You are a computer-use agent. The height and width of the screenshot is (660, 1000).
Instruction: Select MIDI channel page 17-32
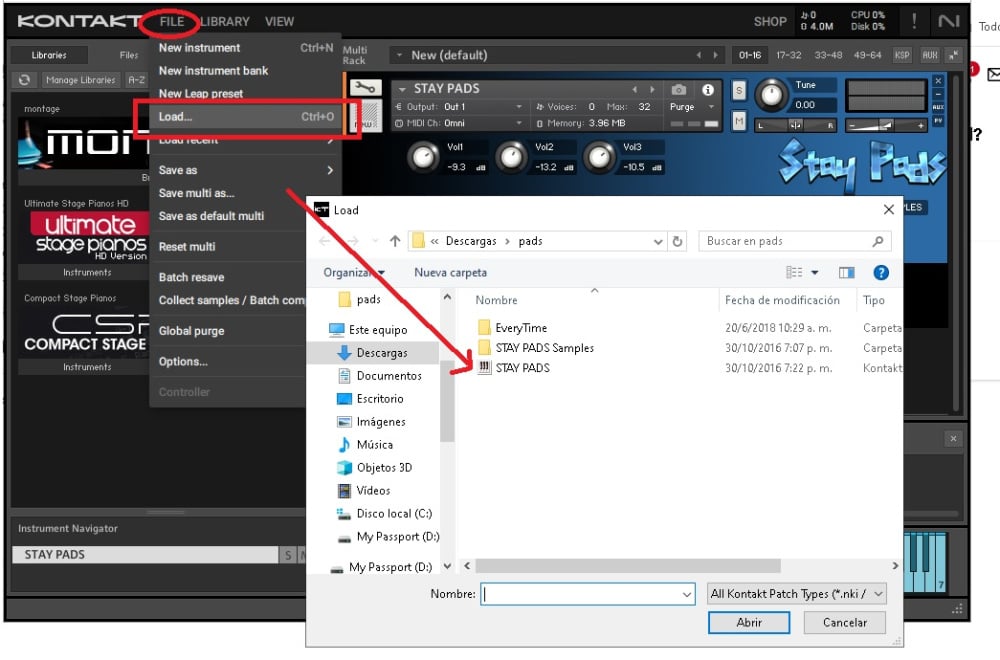[x=789, y=55]
